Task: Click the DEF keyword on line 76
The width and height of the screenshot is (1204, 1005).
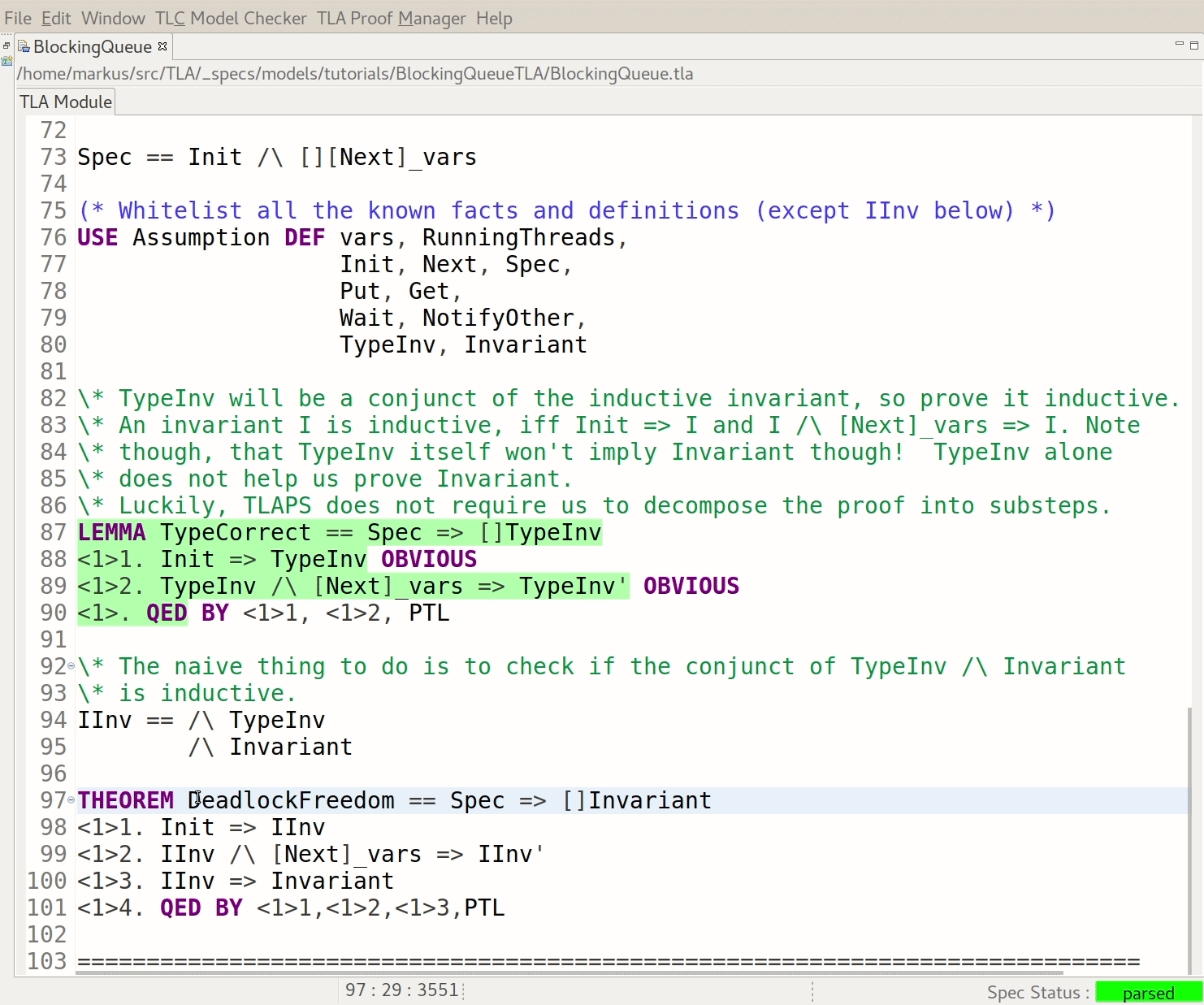Action: point(305,238)
